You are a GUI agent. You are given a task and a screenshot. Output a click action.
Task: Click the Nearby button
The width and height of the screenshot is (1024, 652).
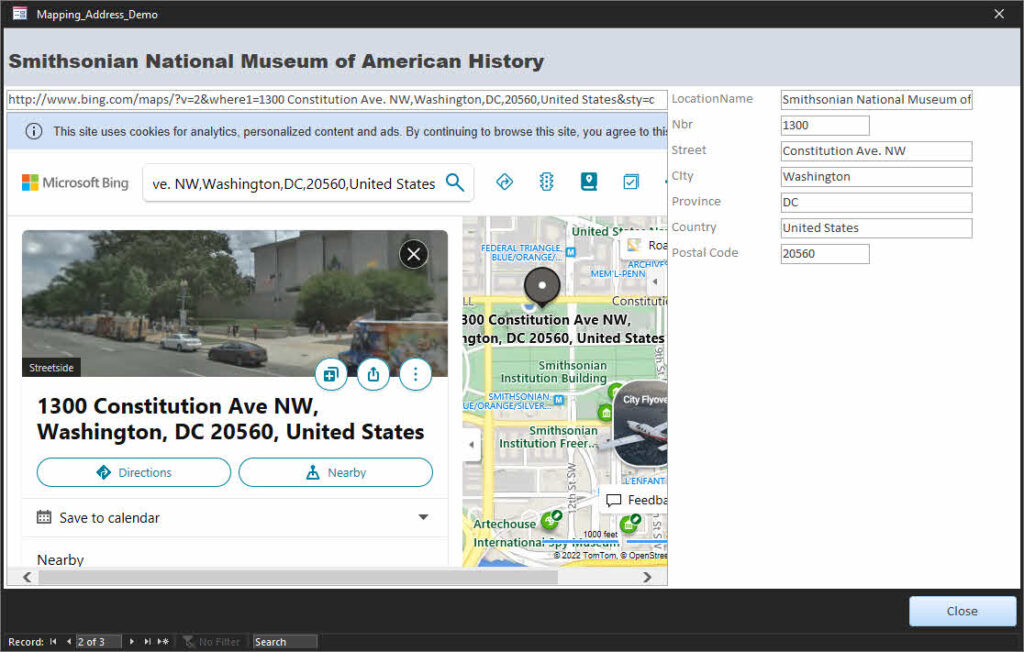336,472
